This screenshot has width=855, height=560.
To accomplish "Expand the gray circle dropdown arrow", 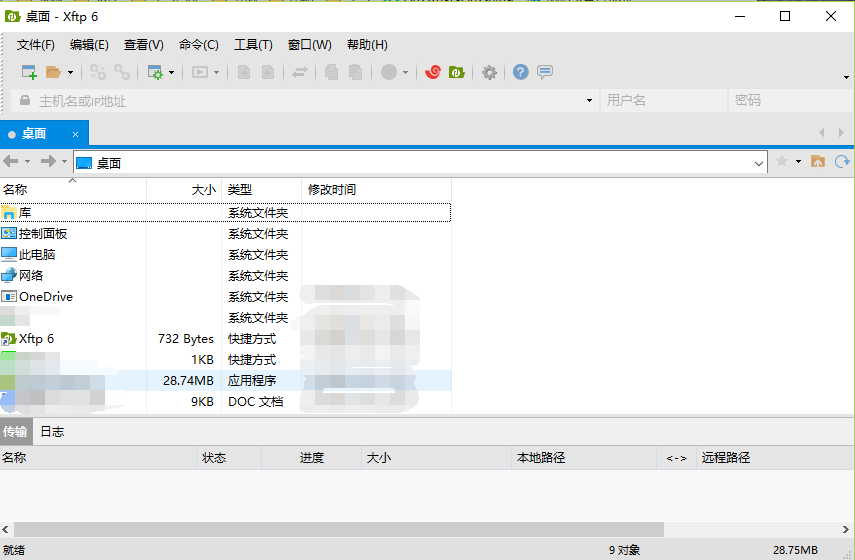I will click(405, 72).
